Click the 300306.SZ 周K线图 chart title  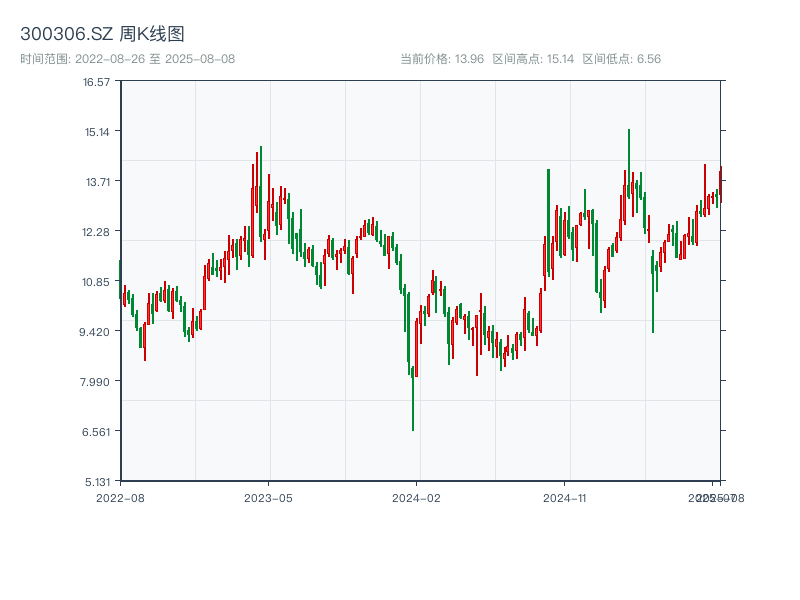(102, 35)
